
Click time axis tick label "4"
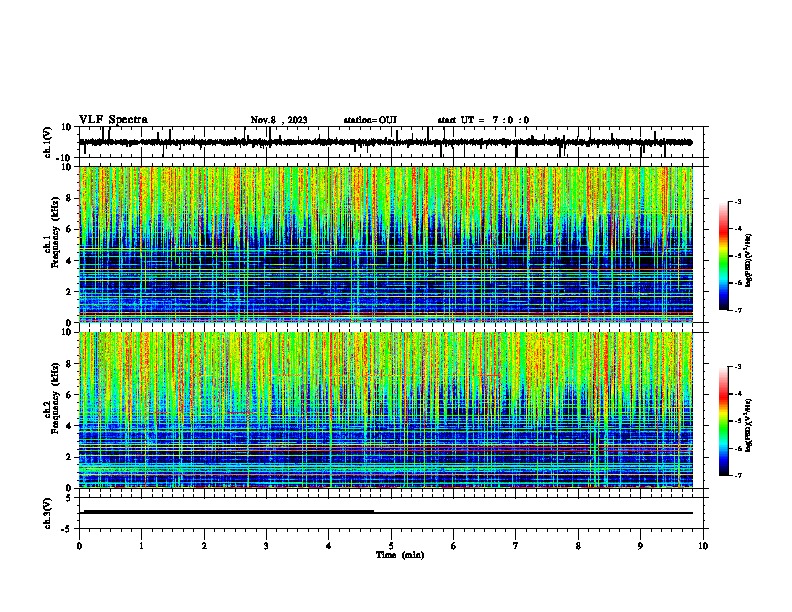(329, 546)
